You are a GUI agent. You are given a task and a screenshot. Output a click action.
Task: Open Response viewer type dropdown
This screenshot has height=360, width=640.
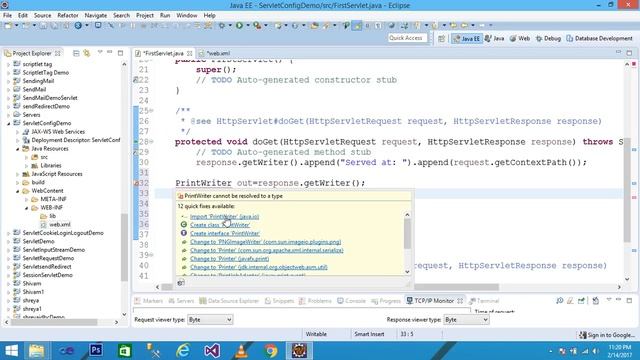pos(466,320)
